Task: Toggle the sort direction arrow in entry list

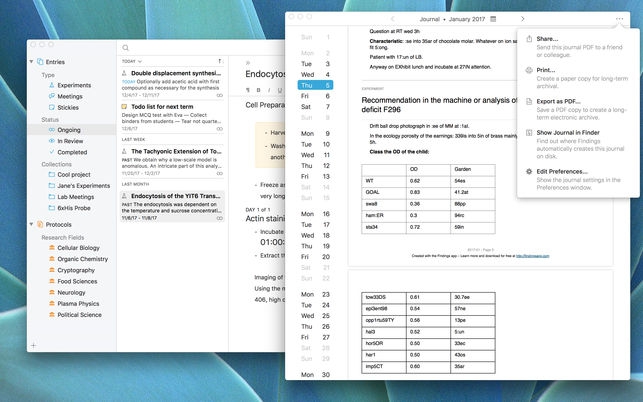Action: pyautogui.click(x=220, y=61)
